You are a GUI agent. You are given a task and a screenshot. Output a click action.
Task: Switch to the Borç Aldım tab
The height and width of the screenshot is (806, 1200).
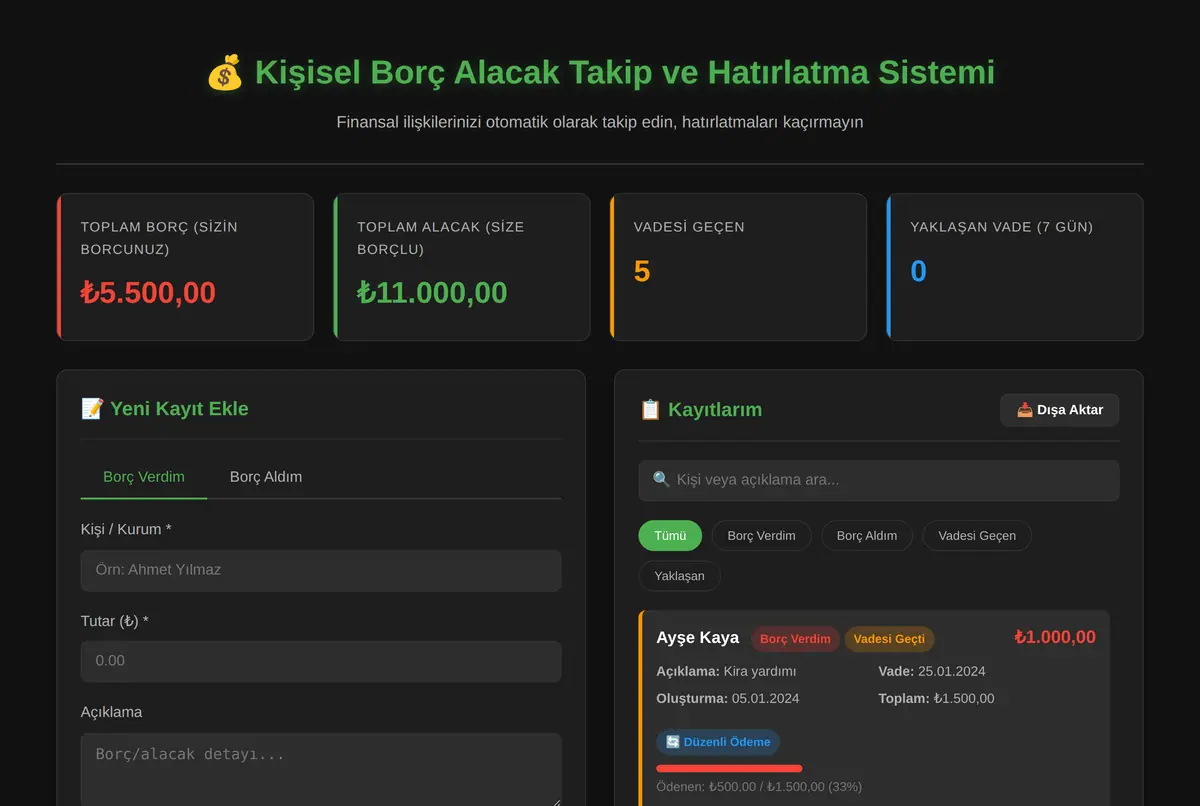point(266,477)
